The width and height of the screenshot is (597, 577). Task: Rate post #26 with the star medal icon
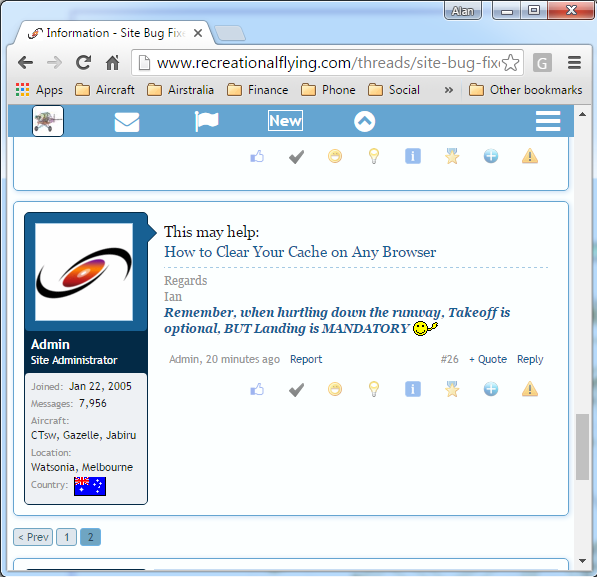coord(452,389)
